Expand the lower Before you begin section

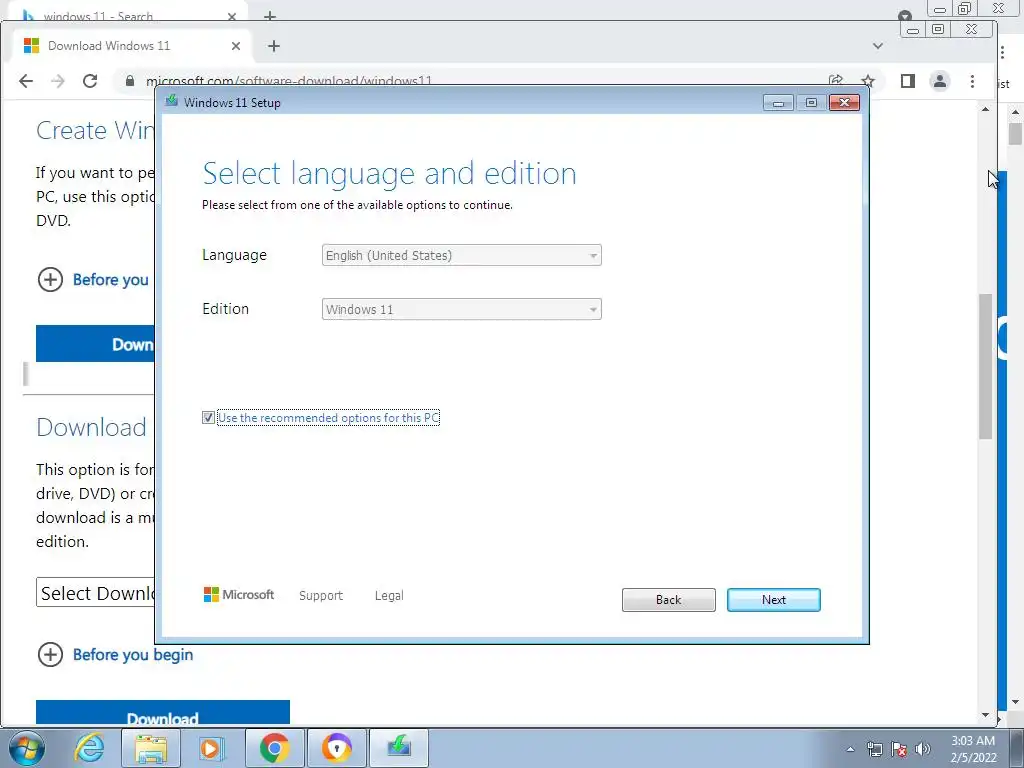[x=50, y=654]
